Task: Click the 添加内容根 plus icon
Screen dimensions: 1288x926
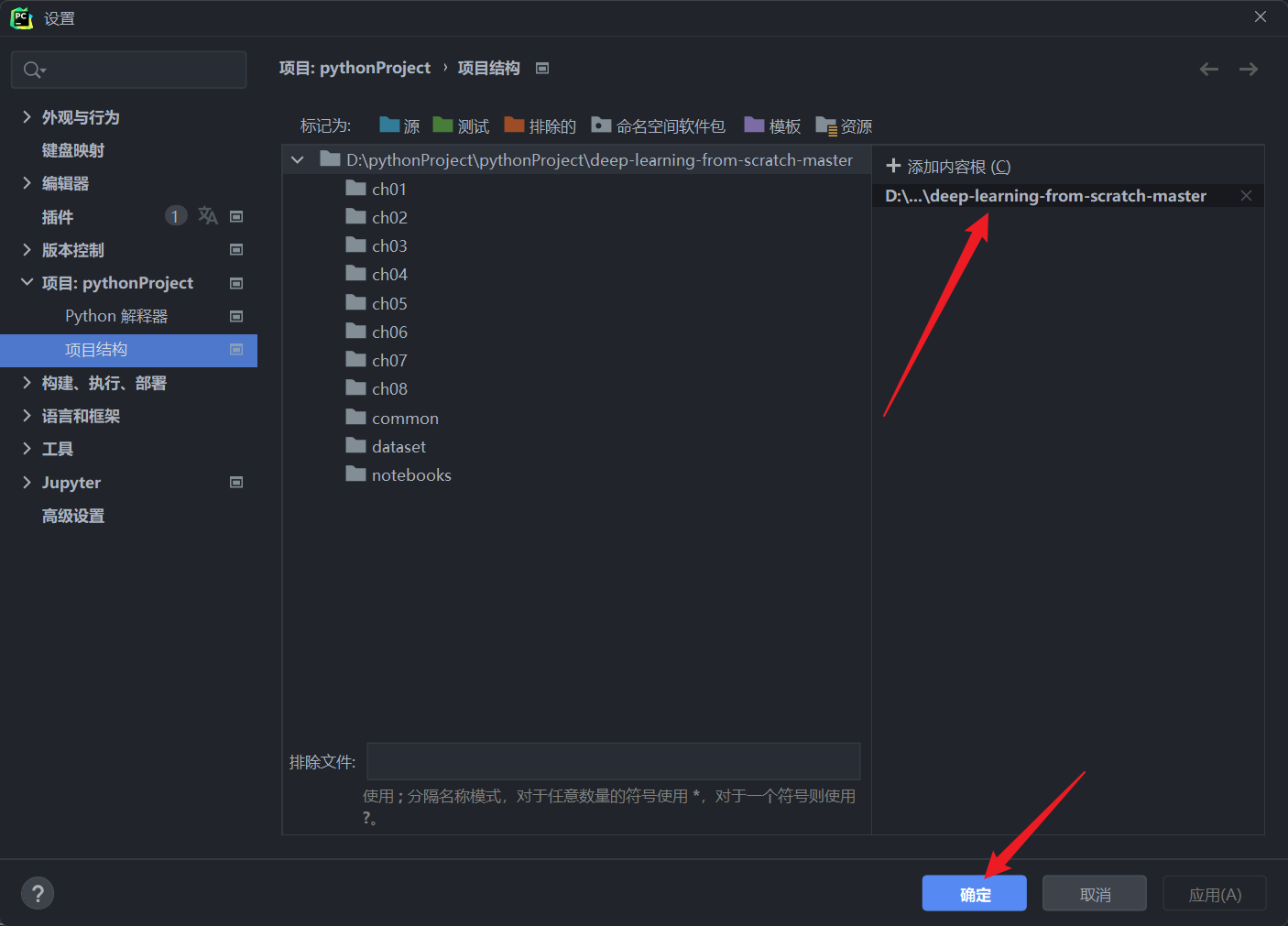Action: (893, 166)
